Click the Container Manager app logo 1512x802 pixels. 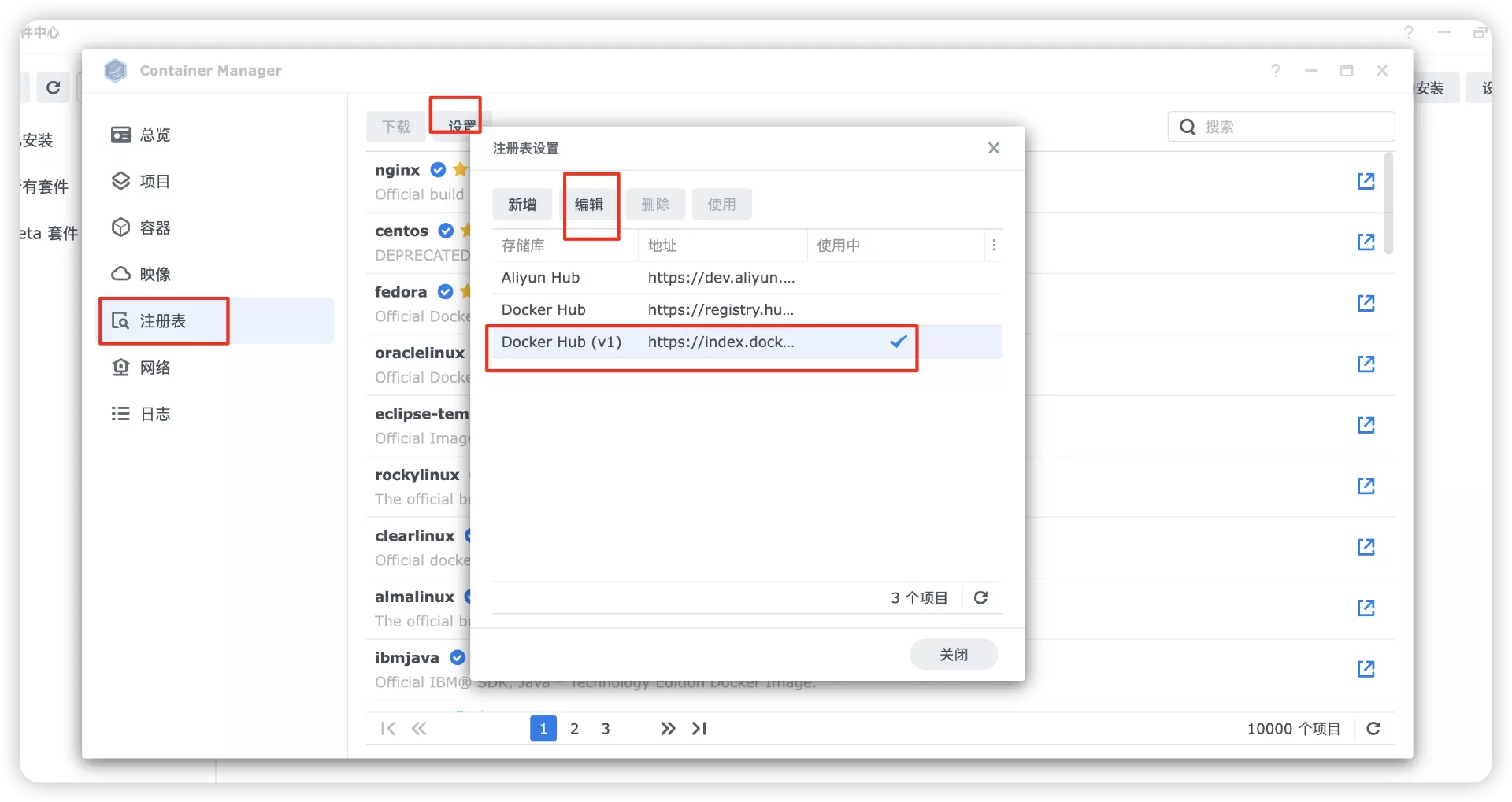click(116, 70)
